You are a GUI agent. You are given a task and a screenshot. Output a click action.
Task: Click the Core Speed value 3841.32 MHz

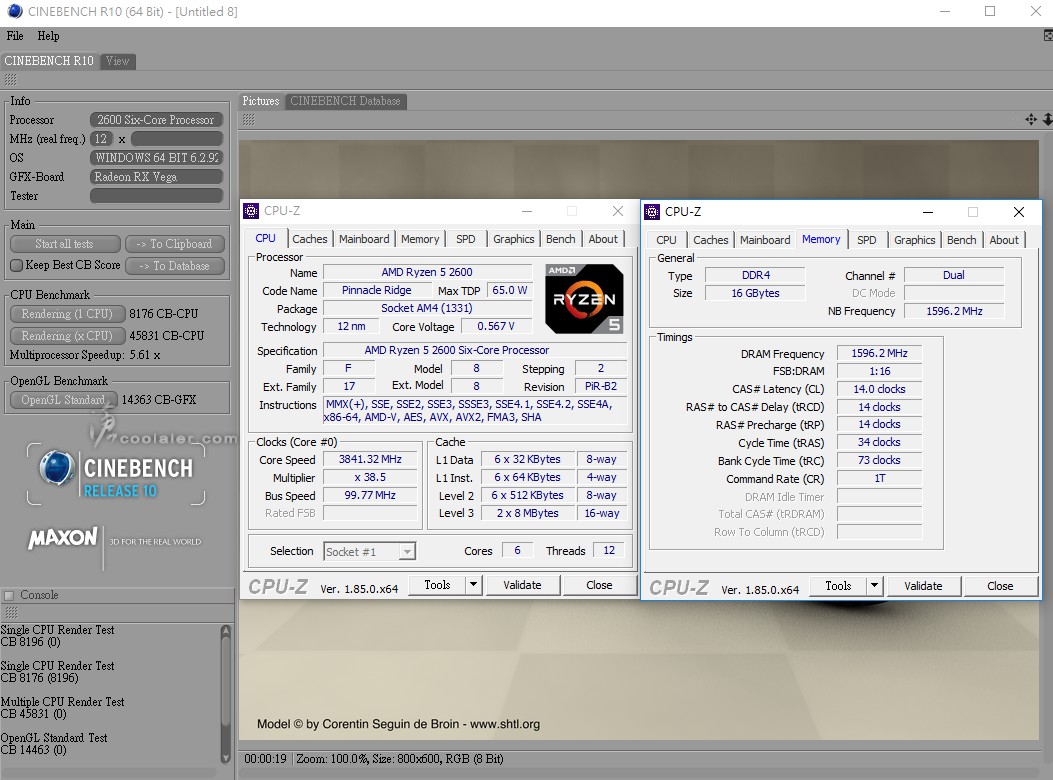point(370,460)
